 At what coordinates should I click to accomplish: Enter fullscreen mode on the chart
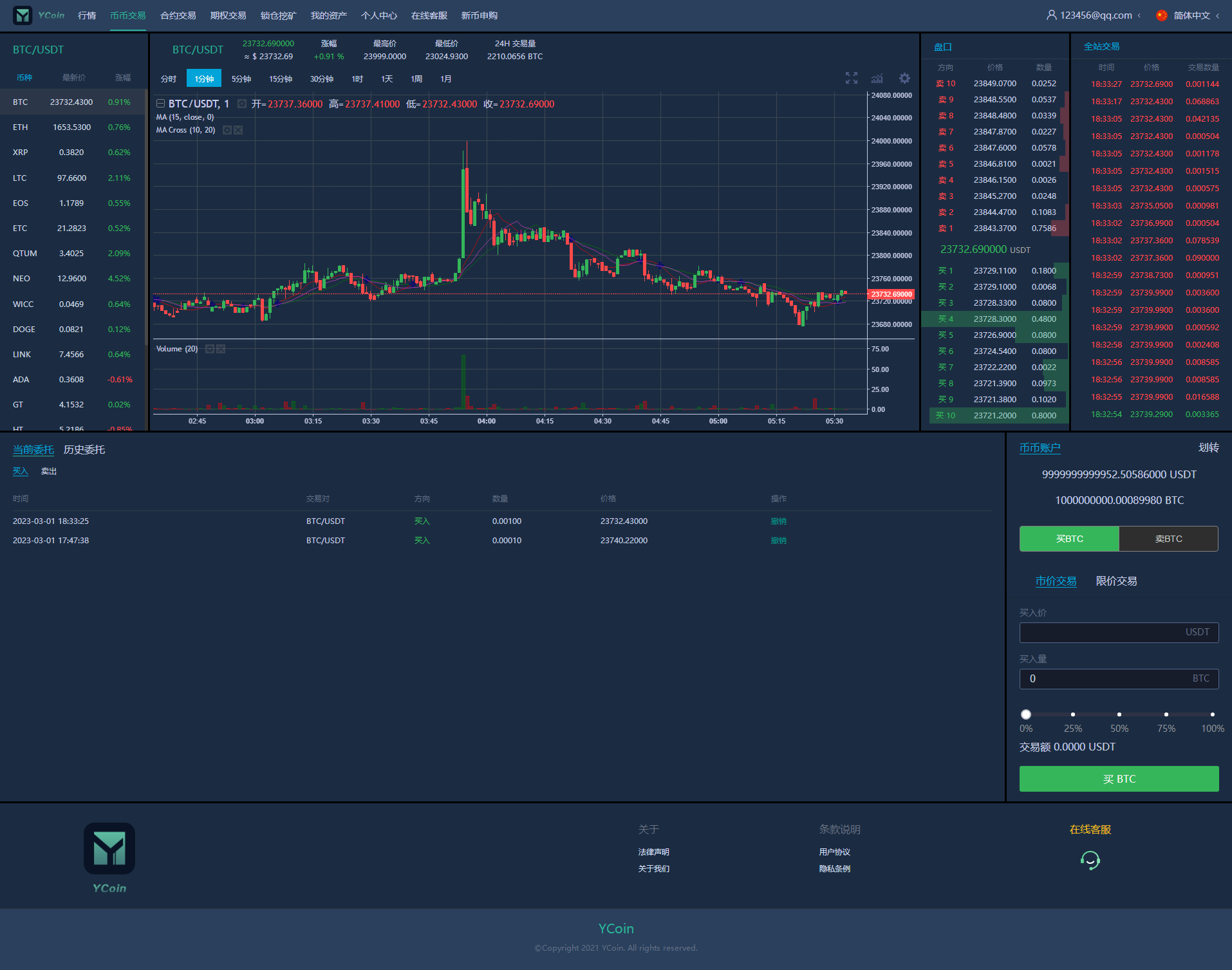point(851,79)
